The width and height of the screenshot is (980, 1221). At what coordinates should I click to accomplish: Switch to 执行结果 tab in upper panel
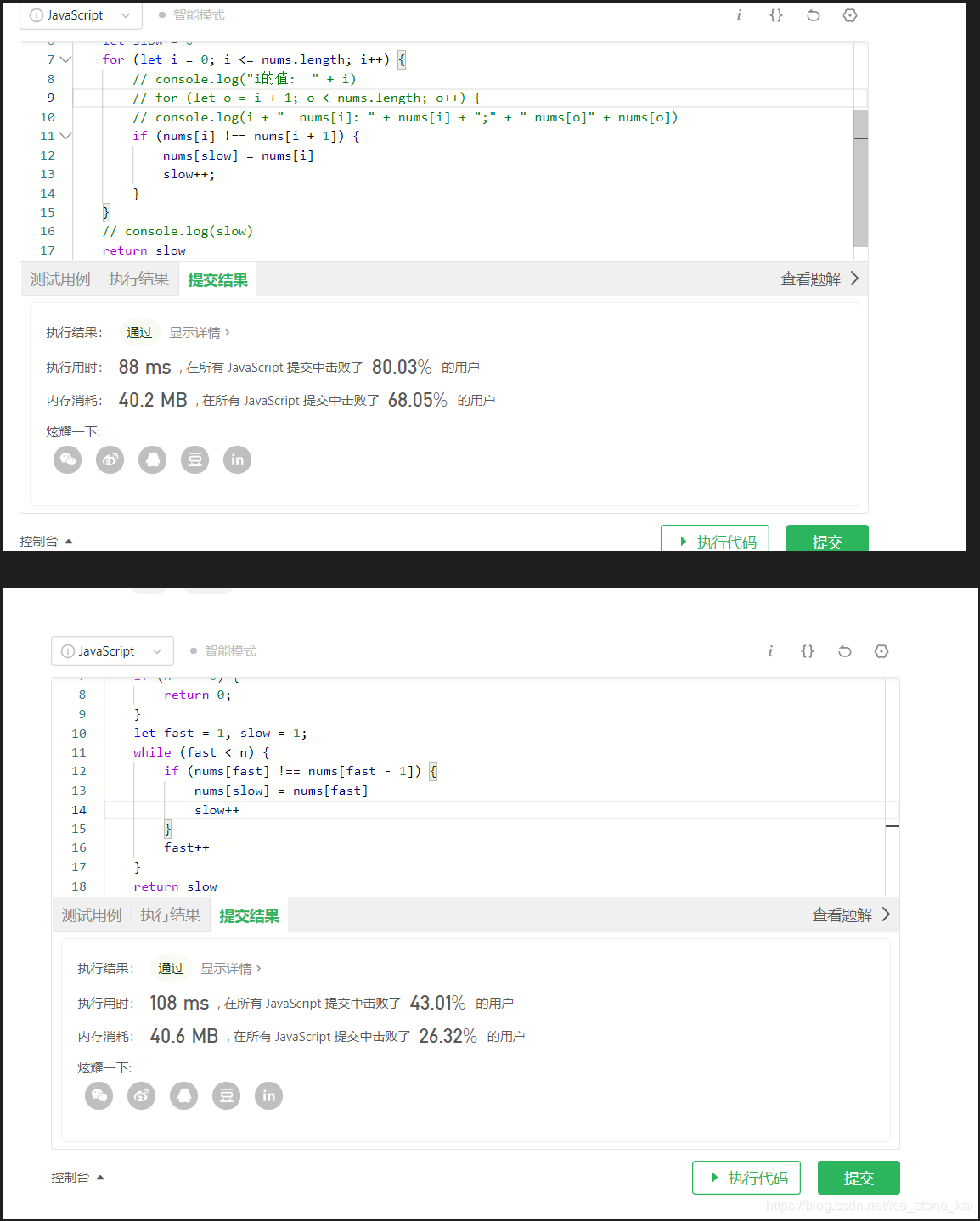(x=139, y=279)
